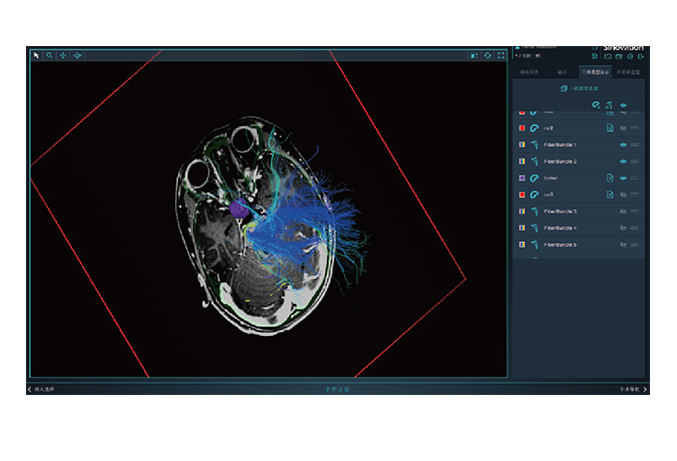This screenshot has height=461, width=677.
Task: Switch to the rightmost side panel tab
Action: (629, 73)
